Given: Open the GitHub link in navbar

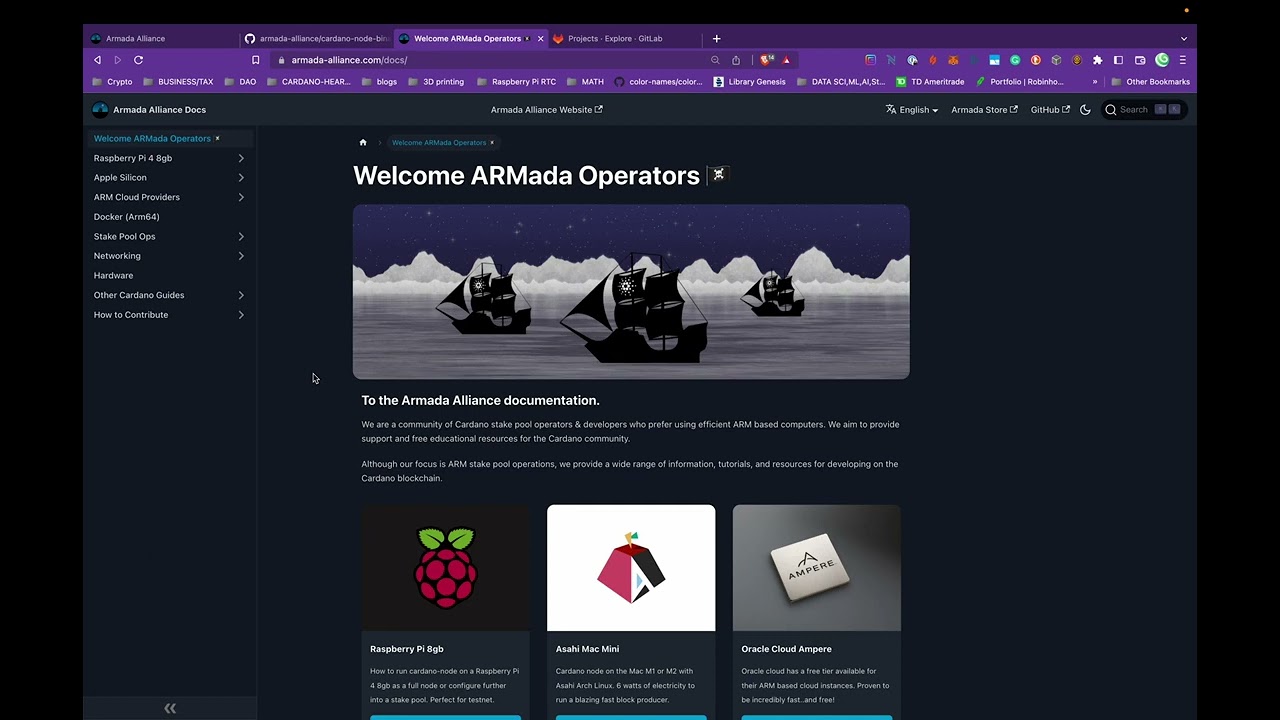Looking at the screenshot, I should pos(1050,110).
